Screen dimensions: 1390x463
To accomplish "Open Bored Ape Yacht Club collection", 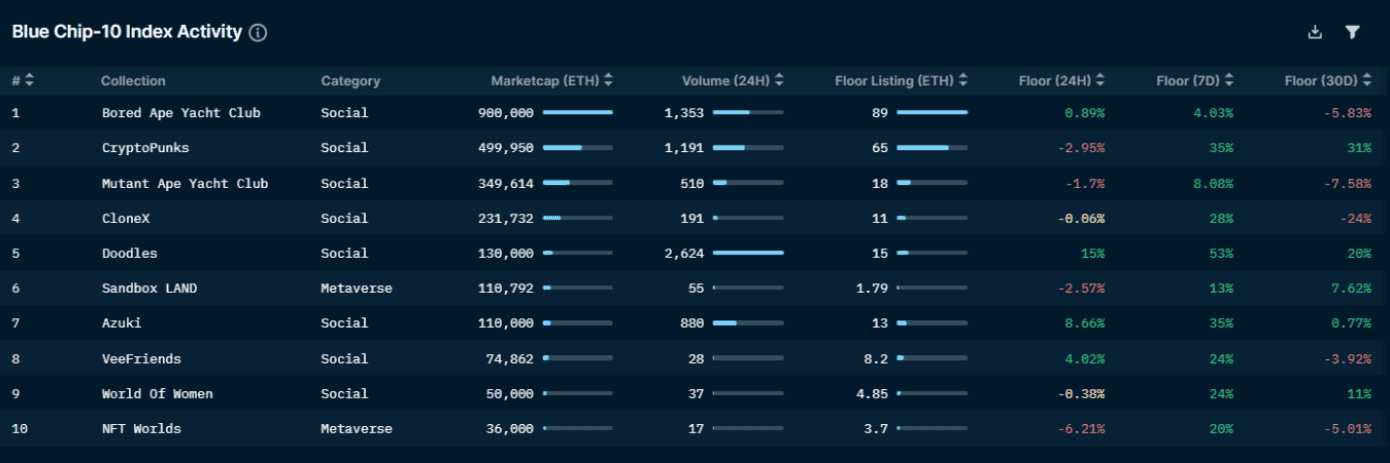I will pyautogui.click(x=181, y=113).
